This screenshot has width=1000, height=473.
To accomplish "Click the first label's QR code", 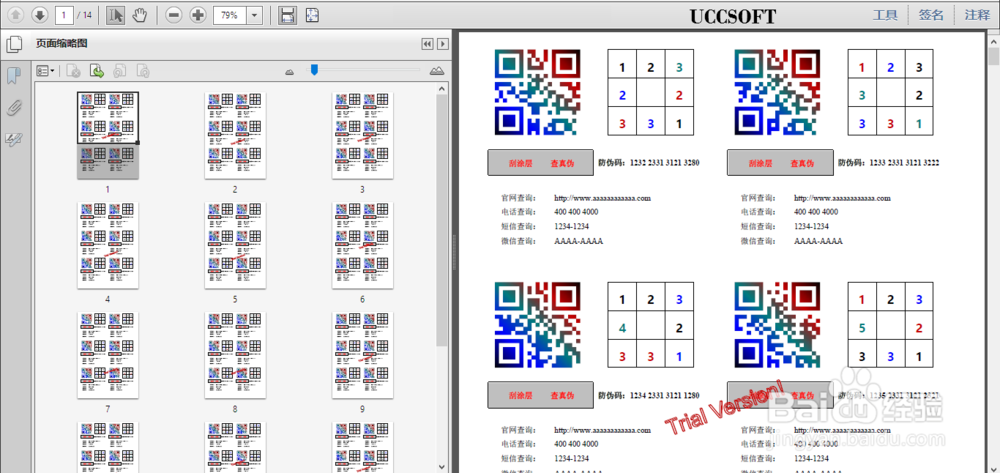I will [x=538, y=92].
